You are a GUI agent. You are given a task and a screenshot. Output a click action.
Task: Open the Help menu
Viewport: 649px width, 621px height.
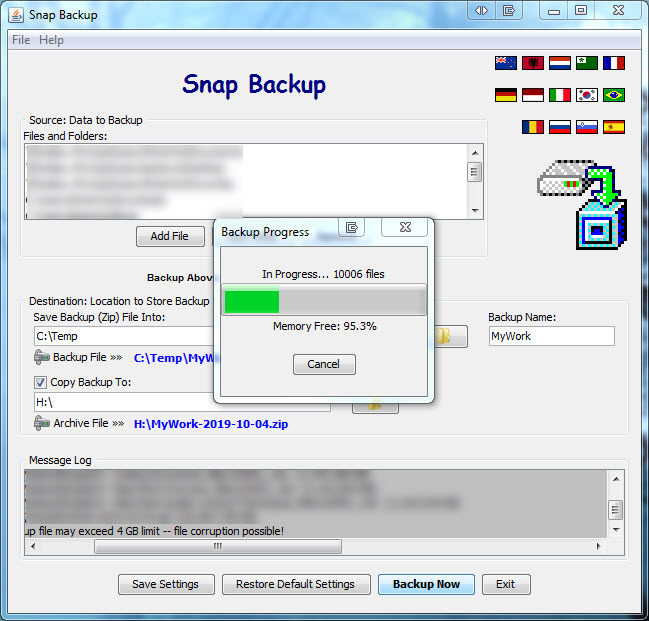tap(51, 40)
